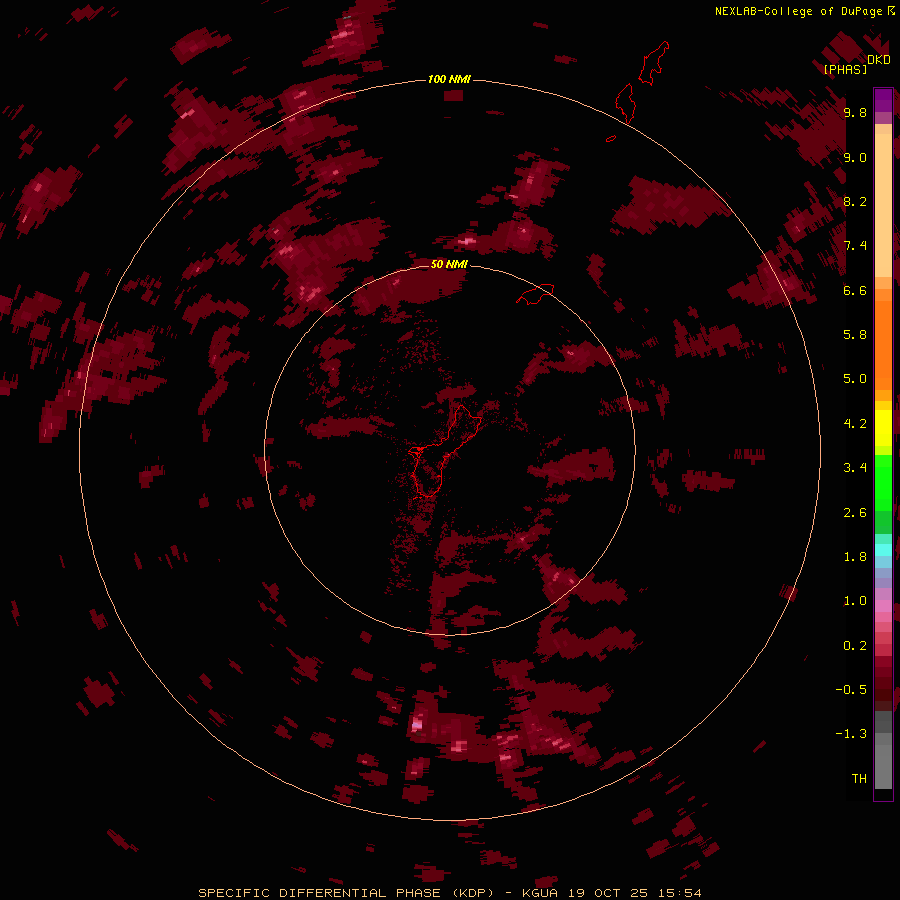Viewport: 900px width, 900px height.
Task: Click the 1.0 value on color scale
Action: pyautogui.click(x=855, y=601)
